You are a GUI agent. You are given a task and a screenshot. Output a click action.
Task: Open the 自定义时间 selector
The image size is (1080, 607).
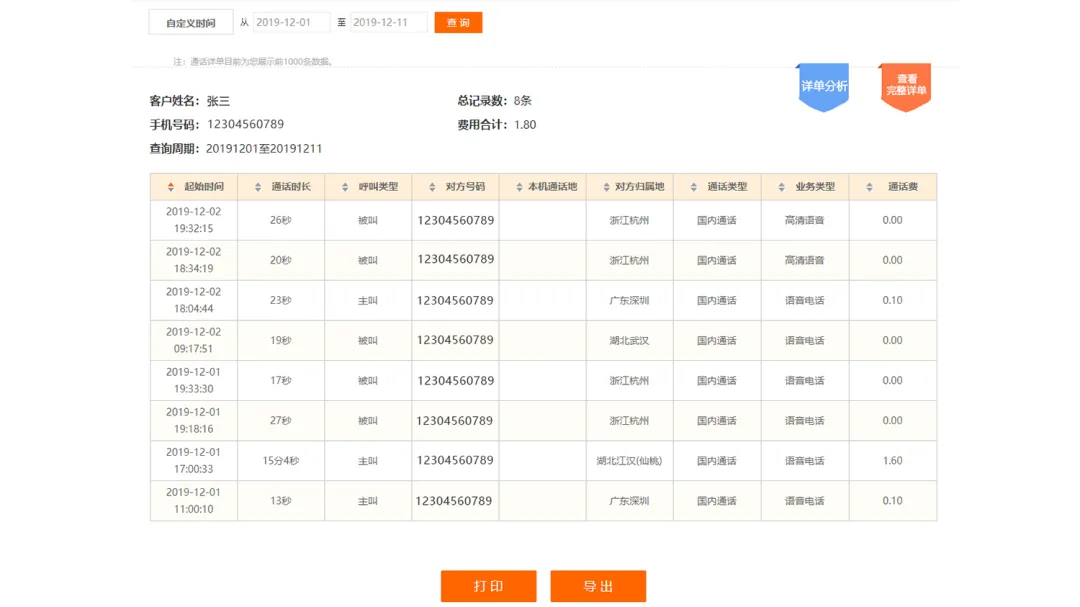(191, 23)
